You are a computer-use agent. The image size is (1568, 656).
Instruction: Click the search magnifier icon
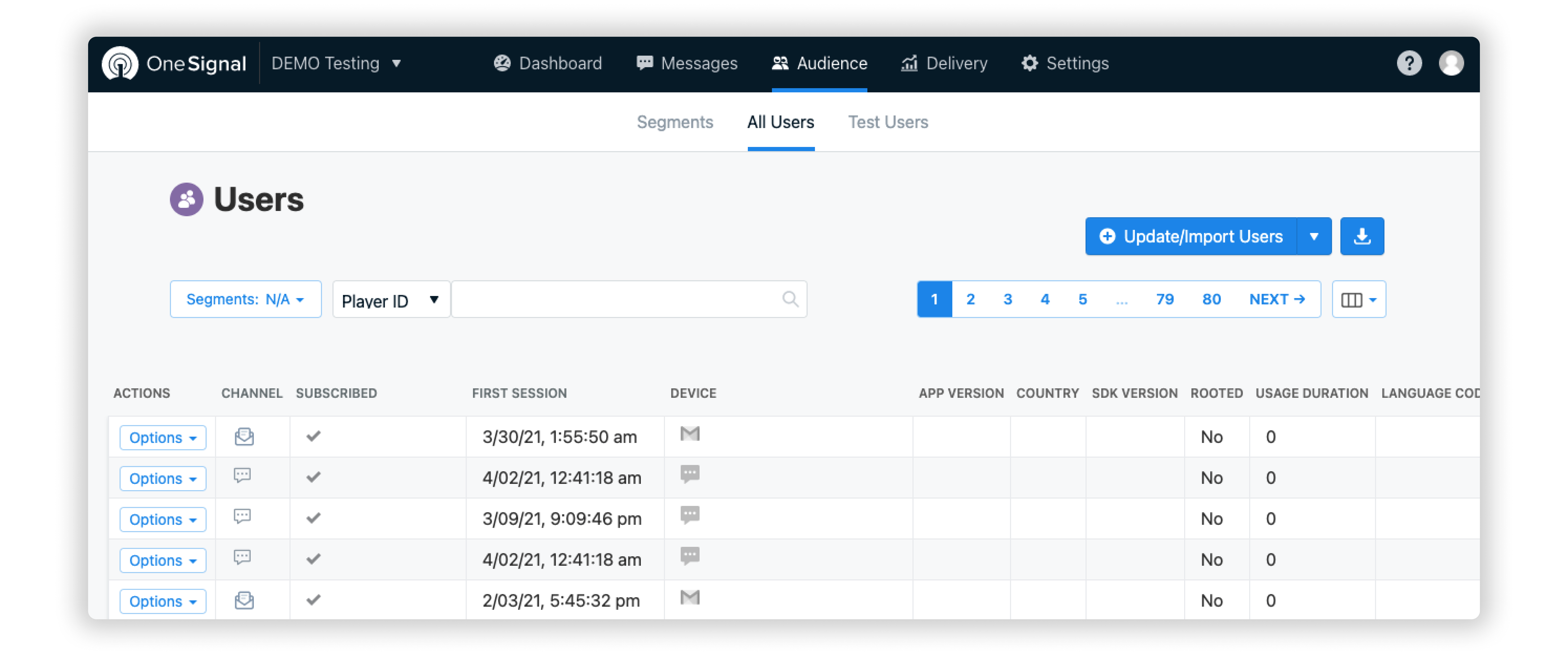pos(790,299)
